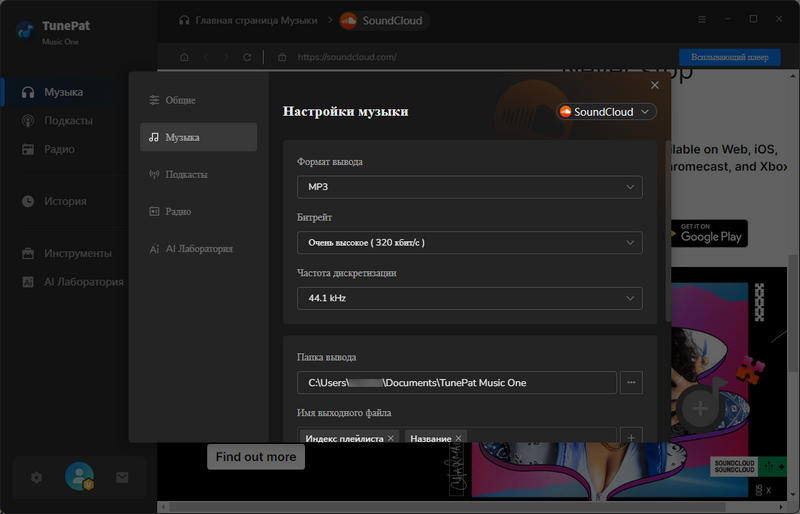This screenshot has width=800, height=514.
Task: Open the SoundCloud source selector dropdown
Action: click(x=606, y=112)
